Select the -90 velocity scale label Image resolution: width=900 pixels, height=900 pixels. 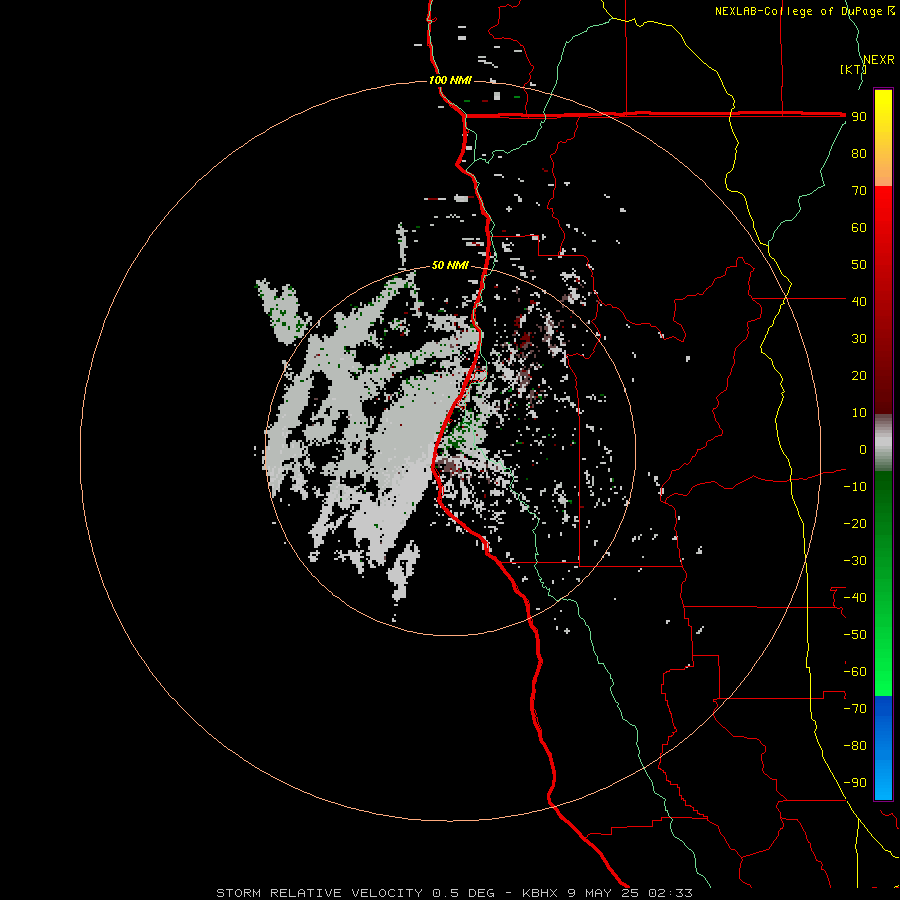click(855, 783)
